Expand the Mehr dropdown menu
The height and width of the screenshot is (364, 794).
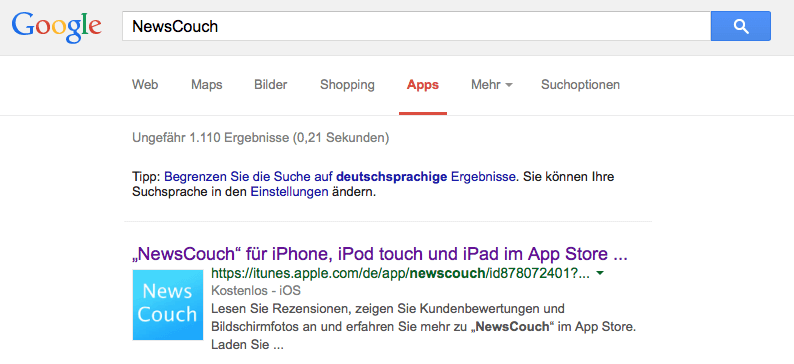pos(492,85)
